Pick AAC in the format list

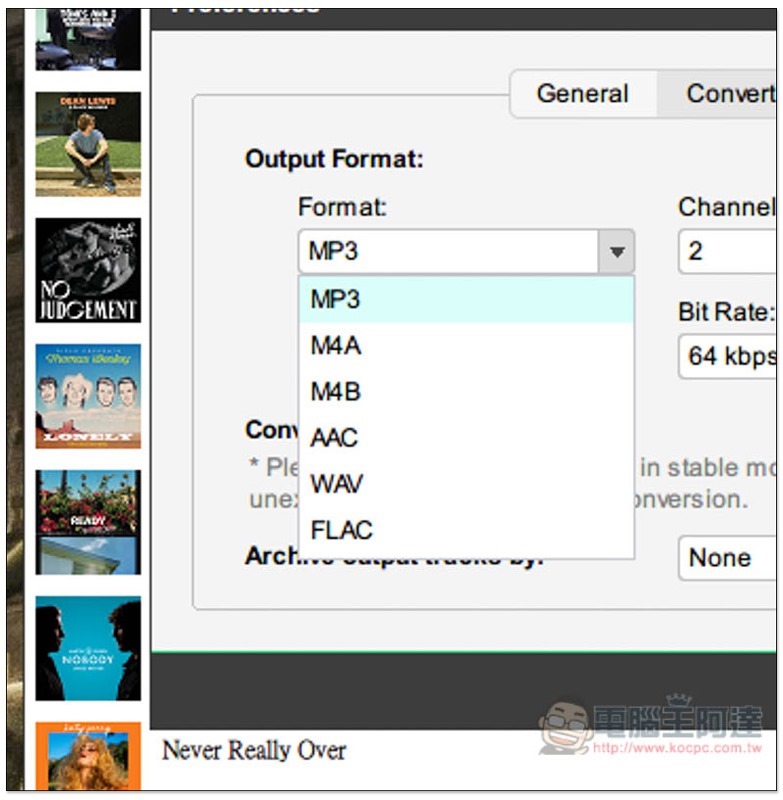[x=466, y=438]
